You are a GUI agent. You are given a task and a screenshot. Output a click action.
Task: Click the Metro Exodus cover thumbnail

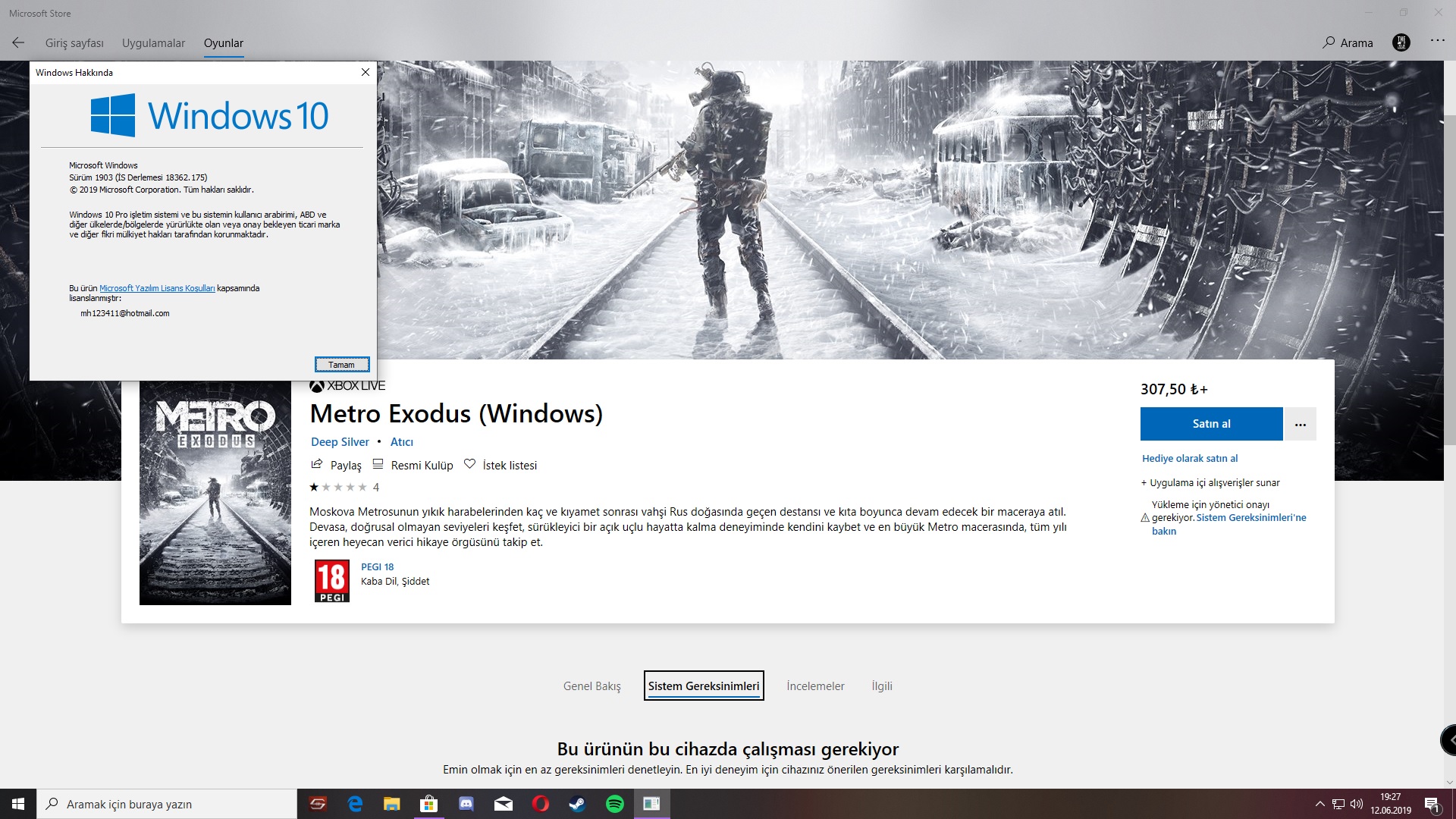coord(215,493)
